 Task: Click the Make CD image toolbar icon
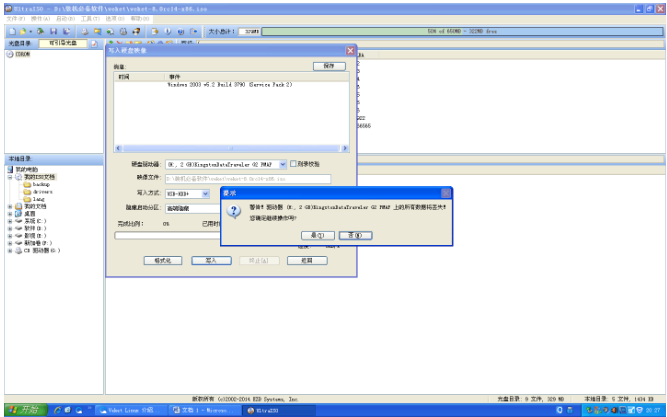pos(85,31)
